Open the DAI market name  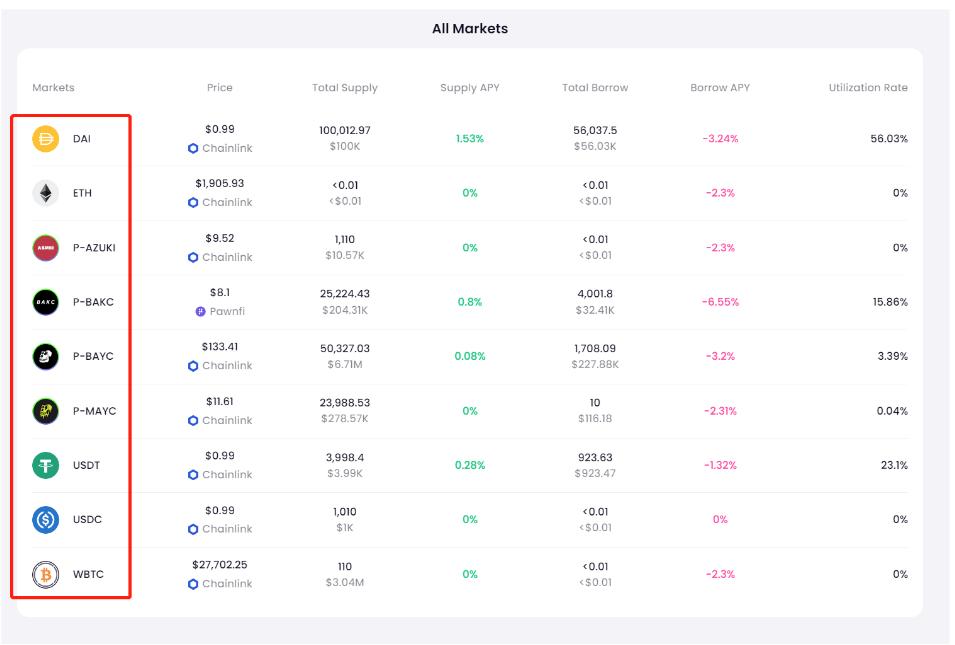(82, 139)
